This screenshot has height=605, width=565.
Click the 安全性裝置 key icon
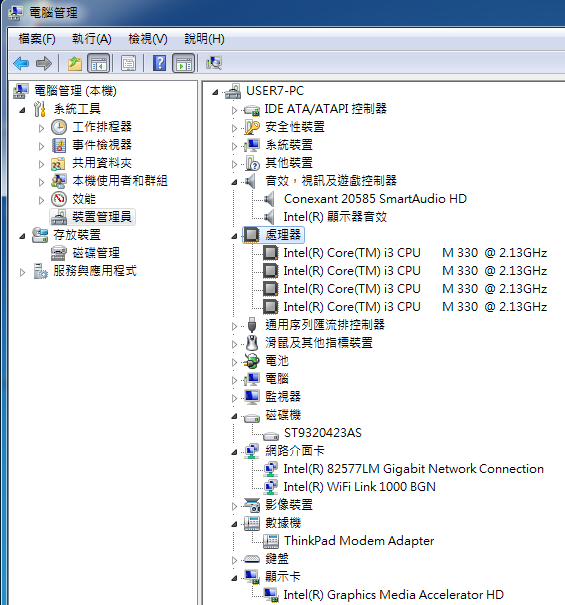pos(252,127)
